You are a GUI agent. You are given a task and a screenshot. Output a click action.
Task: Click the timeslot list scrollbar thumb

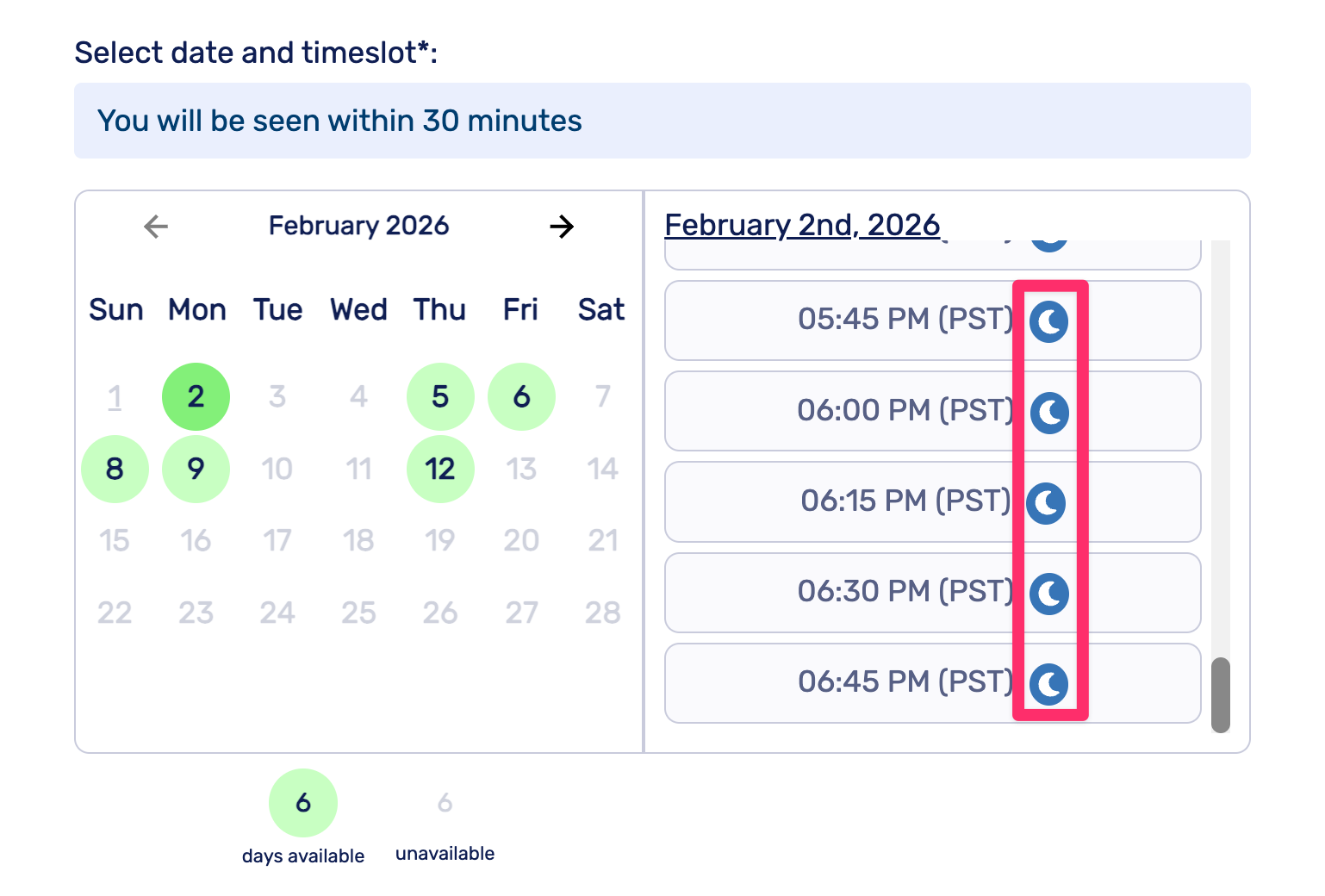click(1220, 695)
